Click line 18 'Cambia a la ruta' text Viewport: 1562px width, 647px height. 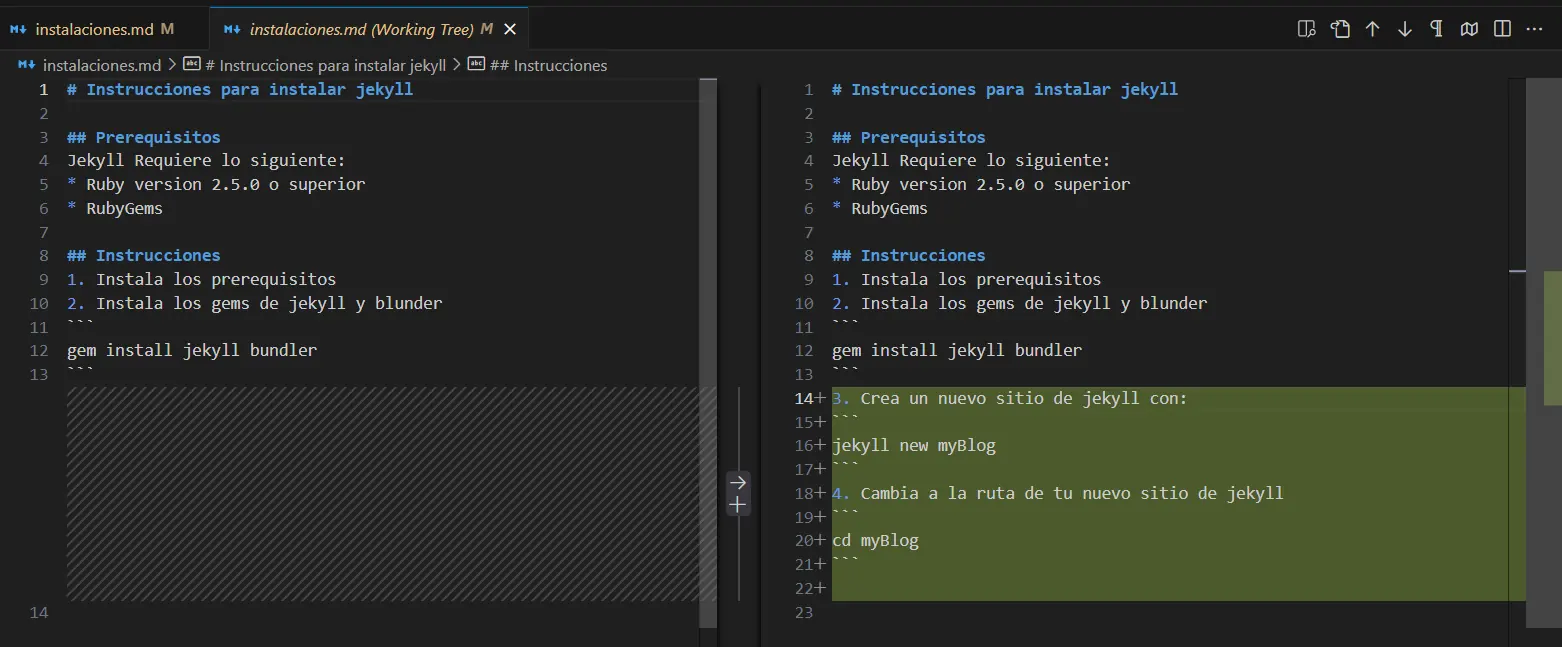coord(1057,493)
